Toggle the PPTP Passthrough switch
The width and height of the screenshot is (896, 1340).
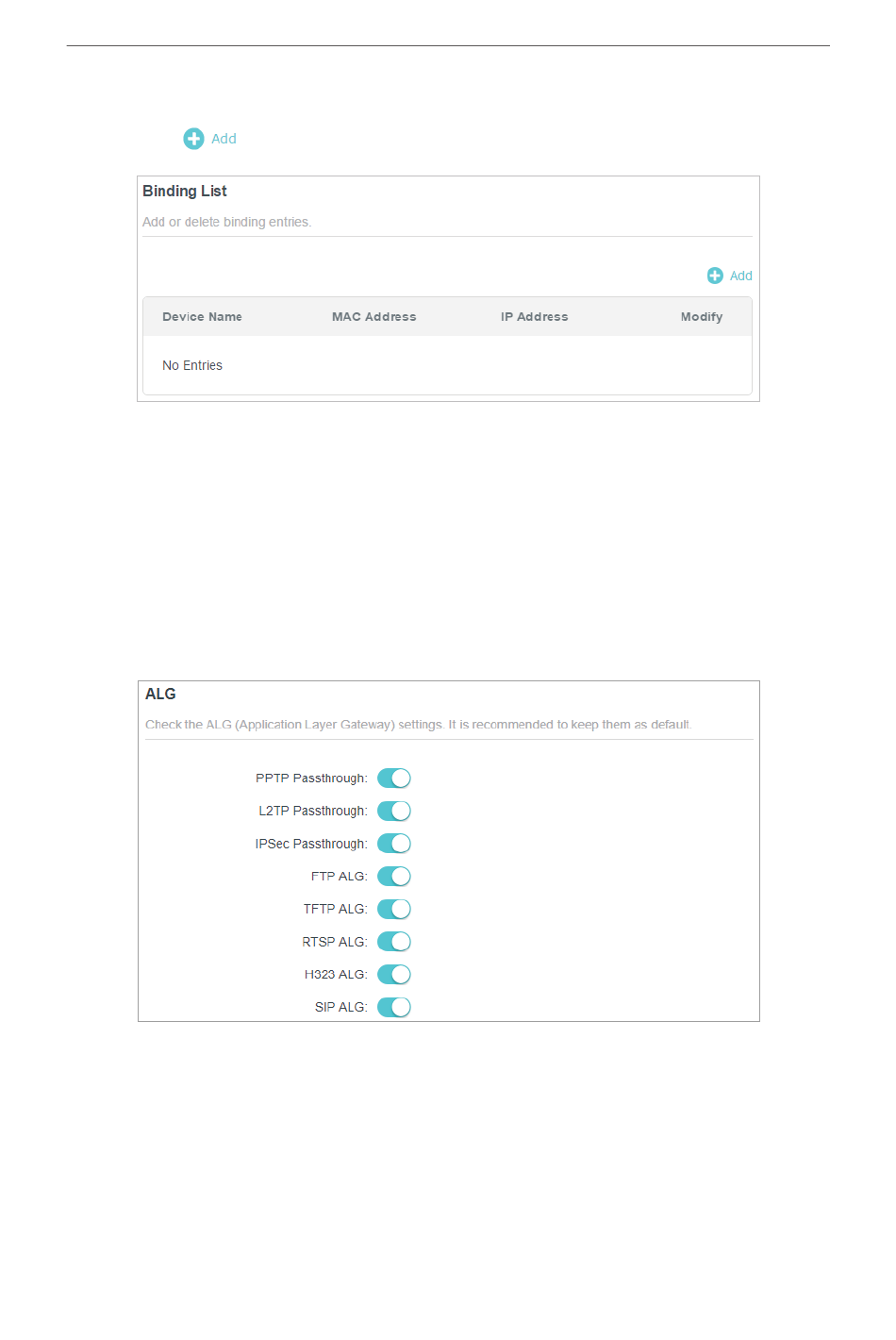pos(394,779)
